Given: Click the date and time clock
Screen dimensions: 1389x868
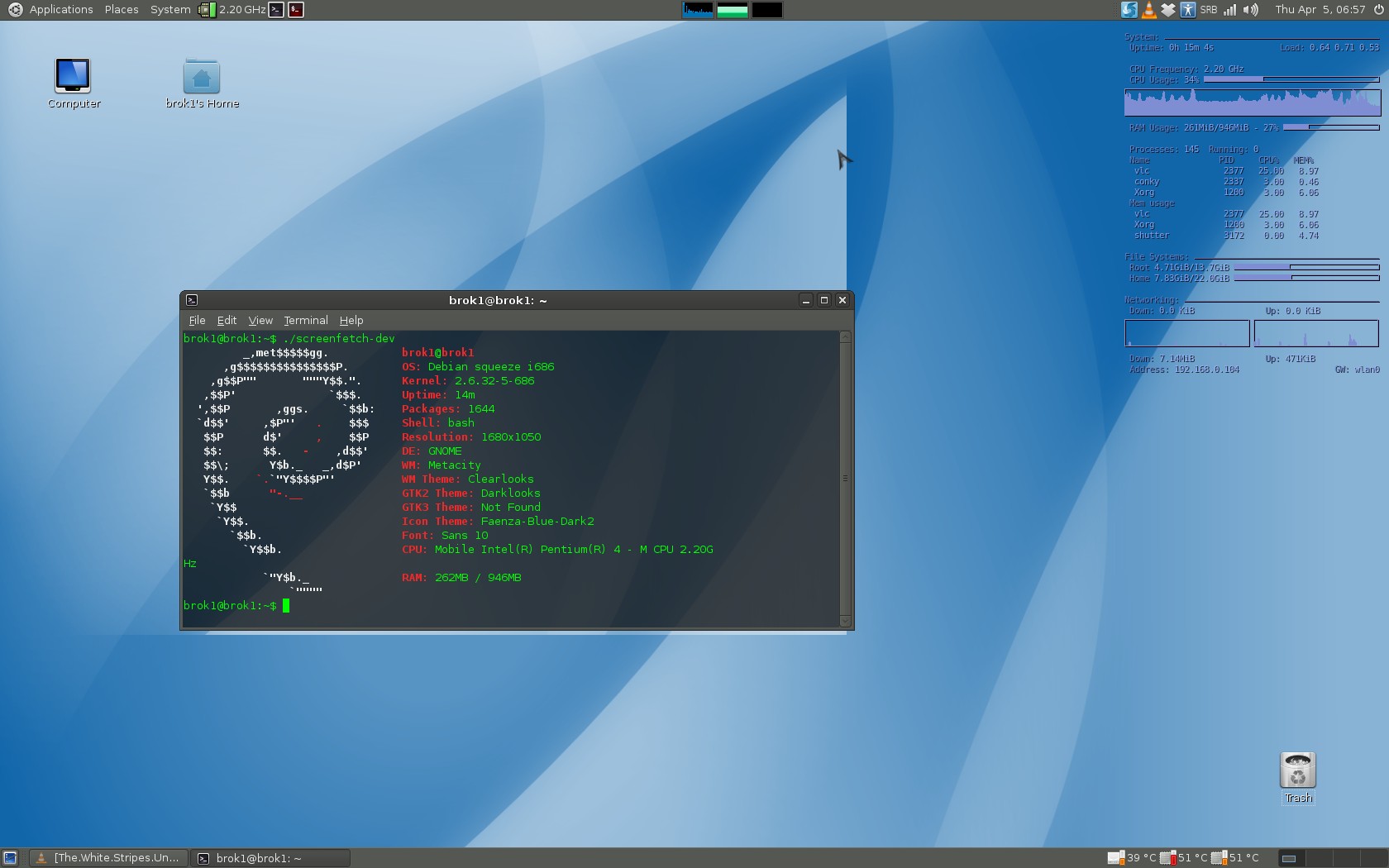Looking at the screenshot, I should coord(1320,10).
